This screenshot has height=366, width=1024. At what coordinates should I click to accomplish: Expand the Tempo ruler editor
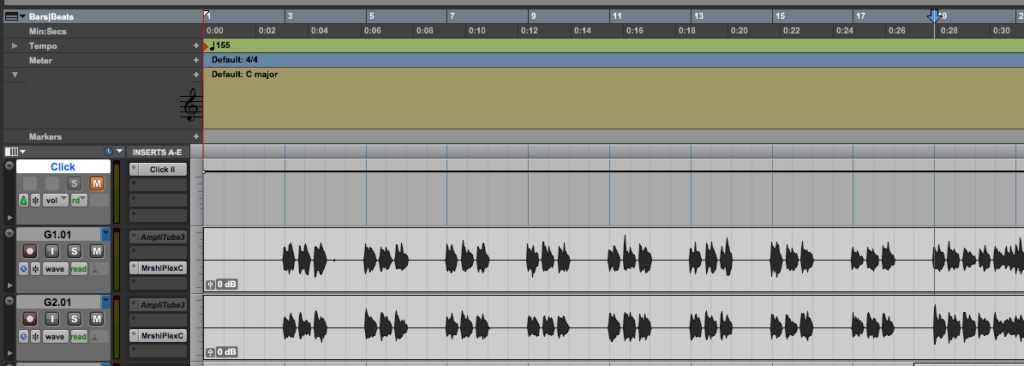pyautogui.click(x=14, y=46)
